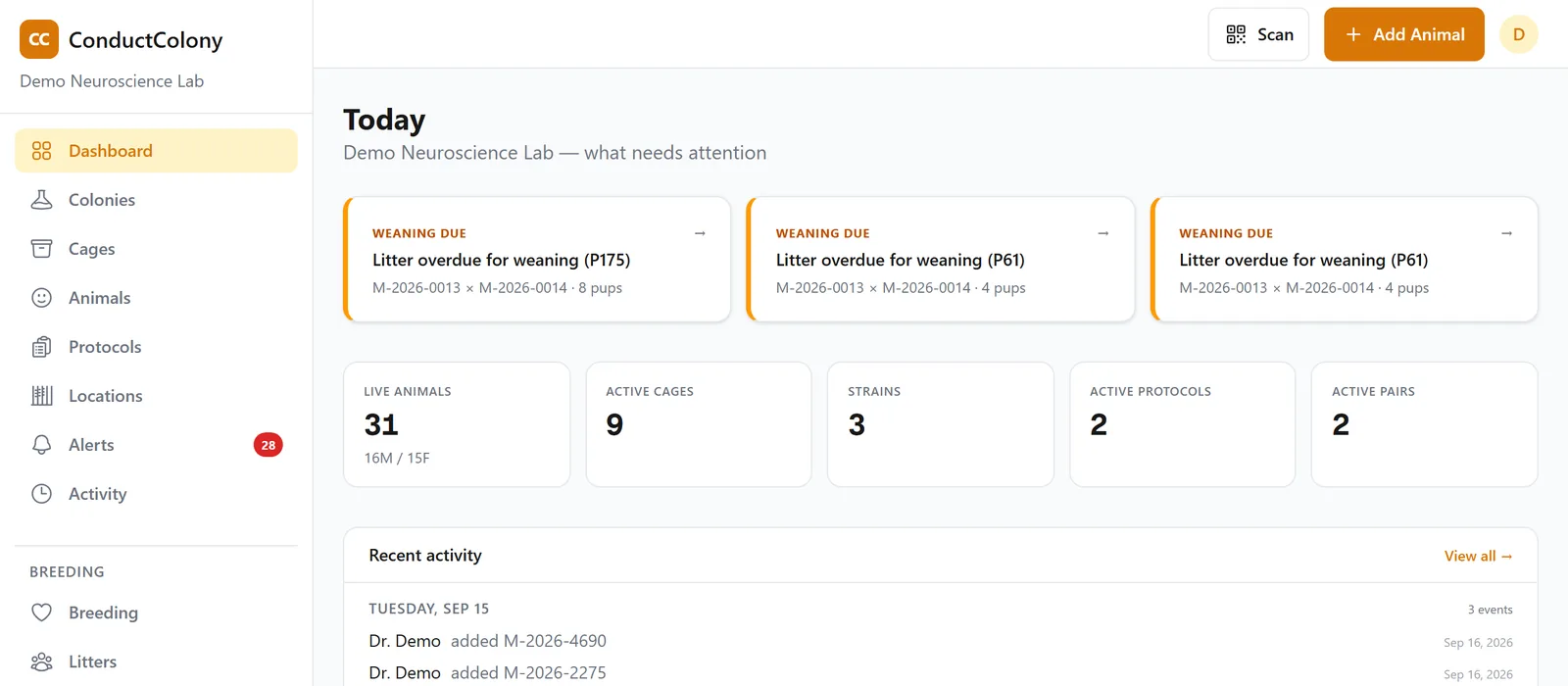Click the Locations shelf icon
The image size is (1568, 686).
point(41,396)
